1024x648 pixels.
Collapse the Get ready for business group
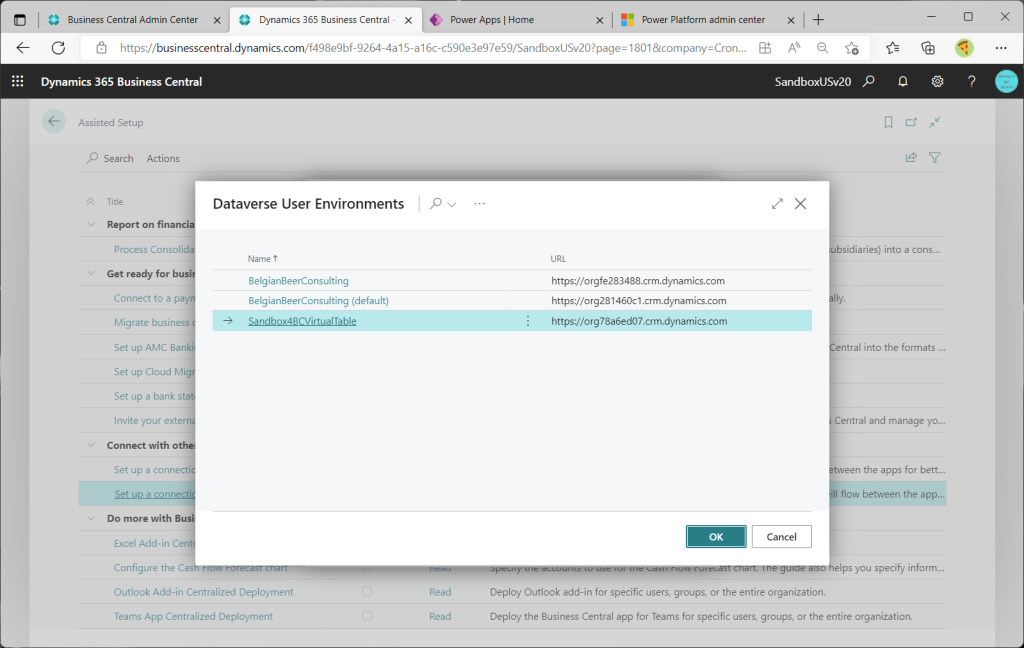point(91,273)
